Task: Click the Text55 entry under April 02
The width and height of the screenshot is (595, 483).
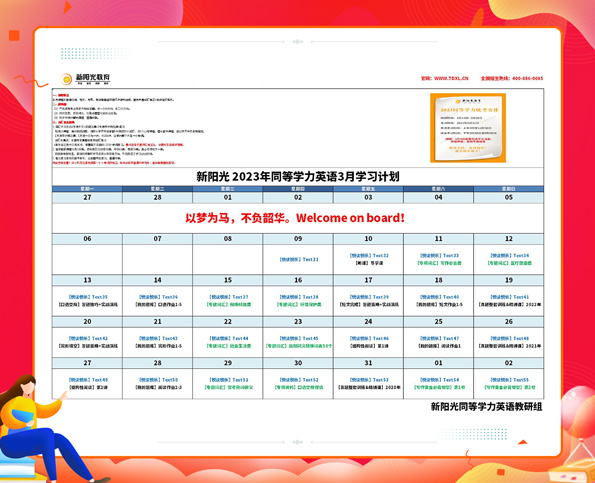Action: click(510, 380)
